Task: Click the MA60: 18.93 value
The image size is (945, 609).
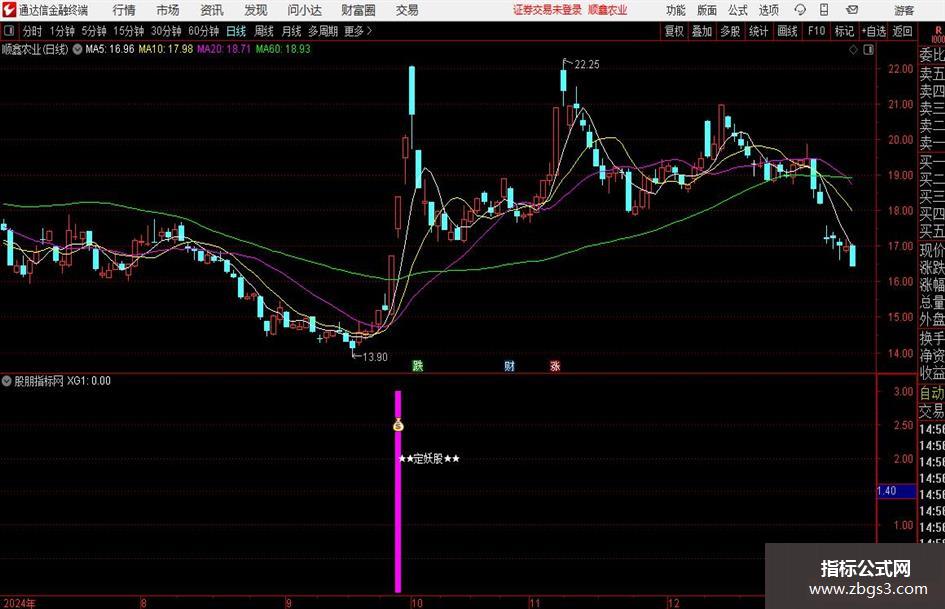Action: [283, 49]
